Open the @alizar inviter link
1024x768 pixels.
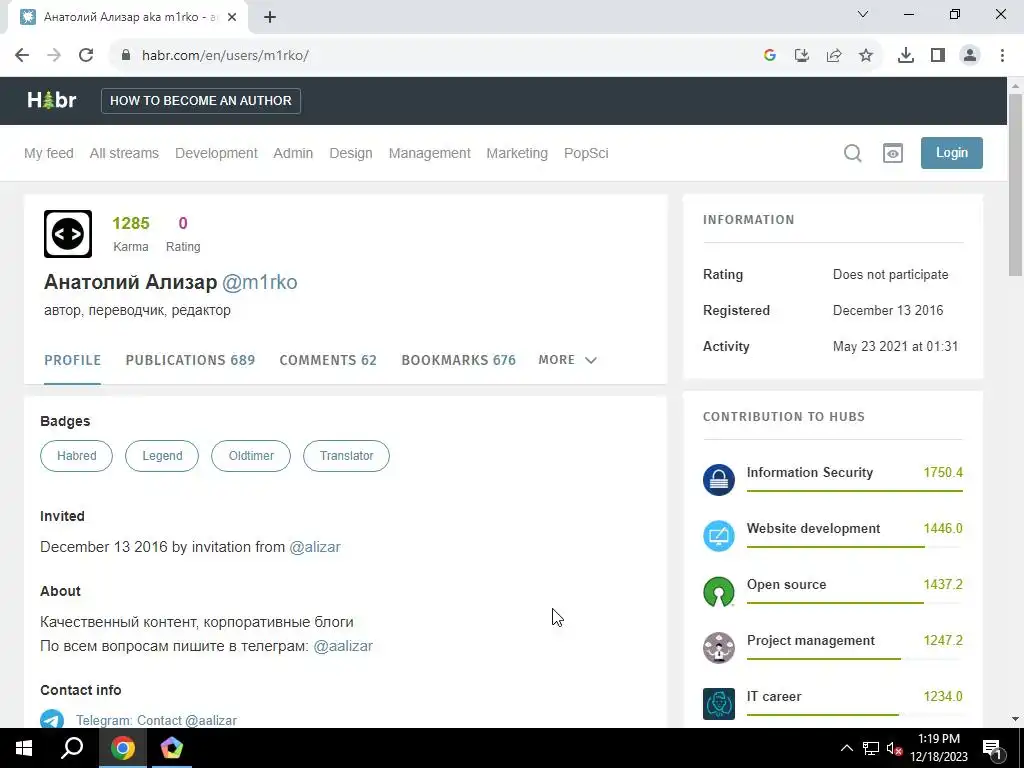tap(315, 547)
